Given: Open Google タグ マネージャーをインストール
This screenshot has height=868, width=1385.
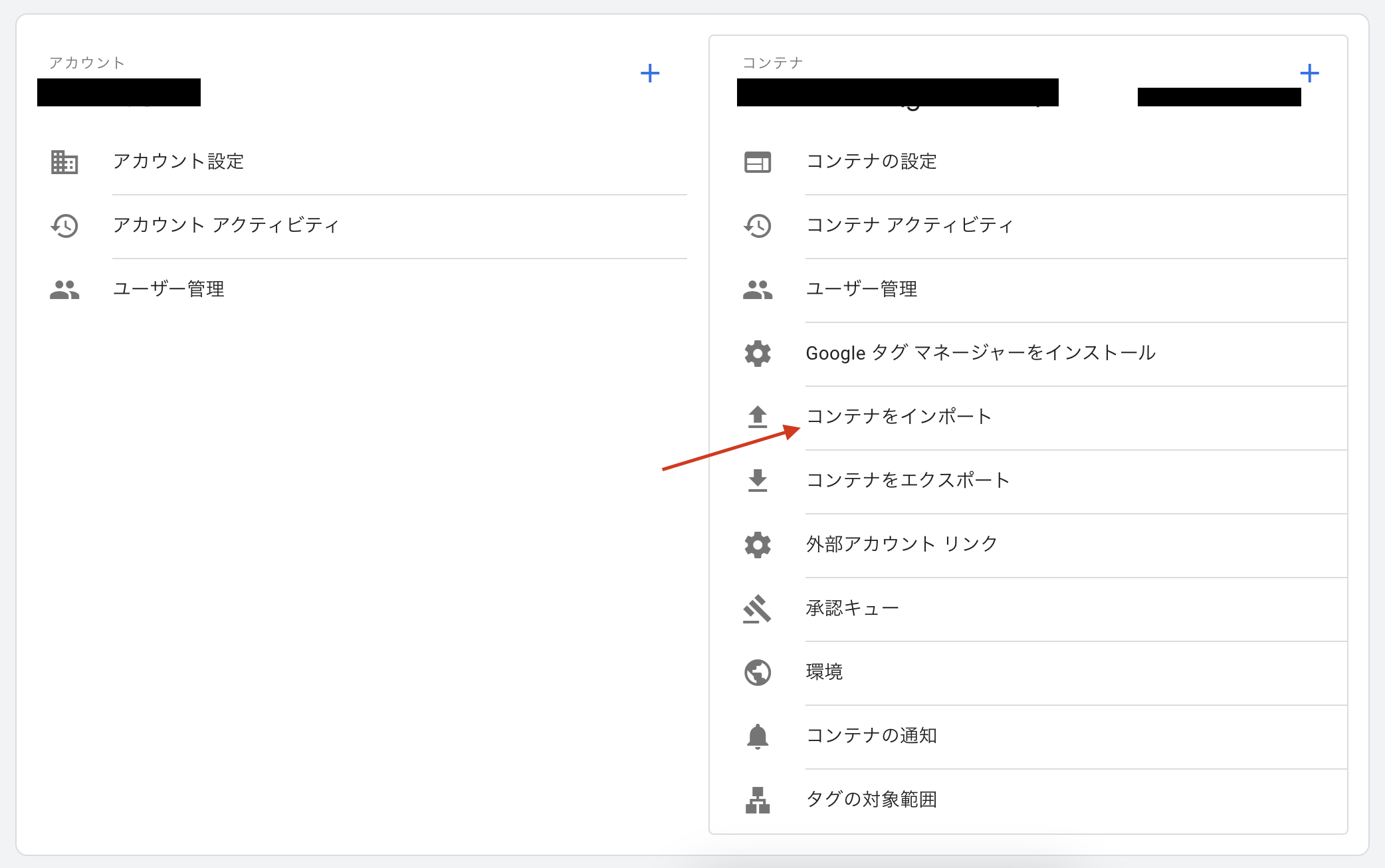Looking at the screenshot, I should (980, 353).
